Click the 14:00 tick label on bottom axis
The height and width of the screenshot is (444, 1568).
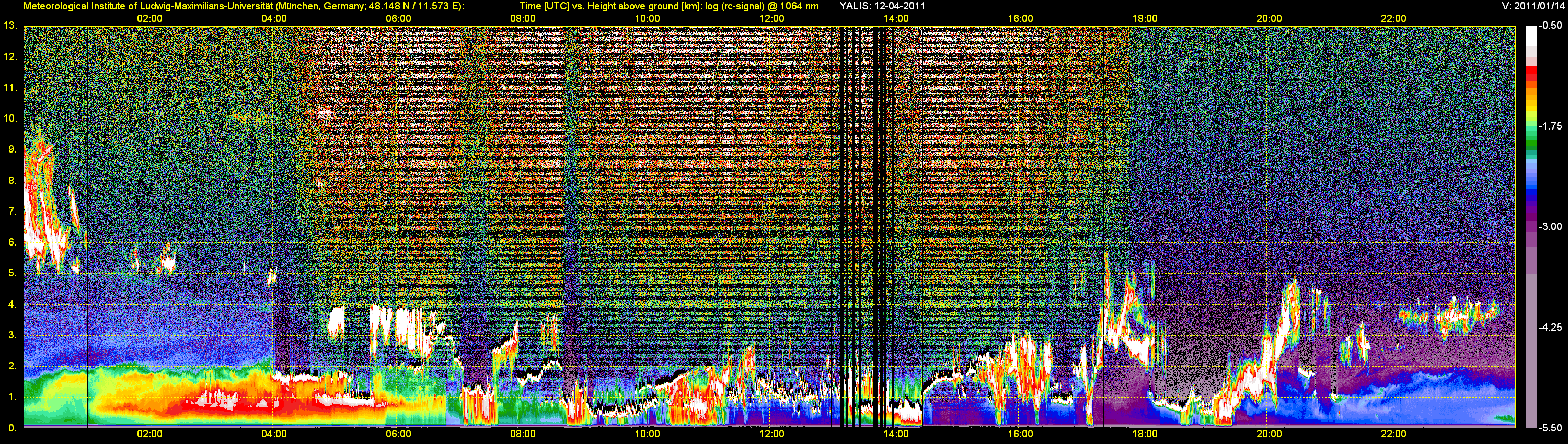coord(896,434)
